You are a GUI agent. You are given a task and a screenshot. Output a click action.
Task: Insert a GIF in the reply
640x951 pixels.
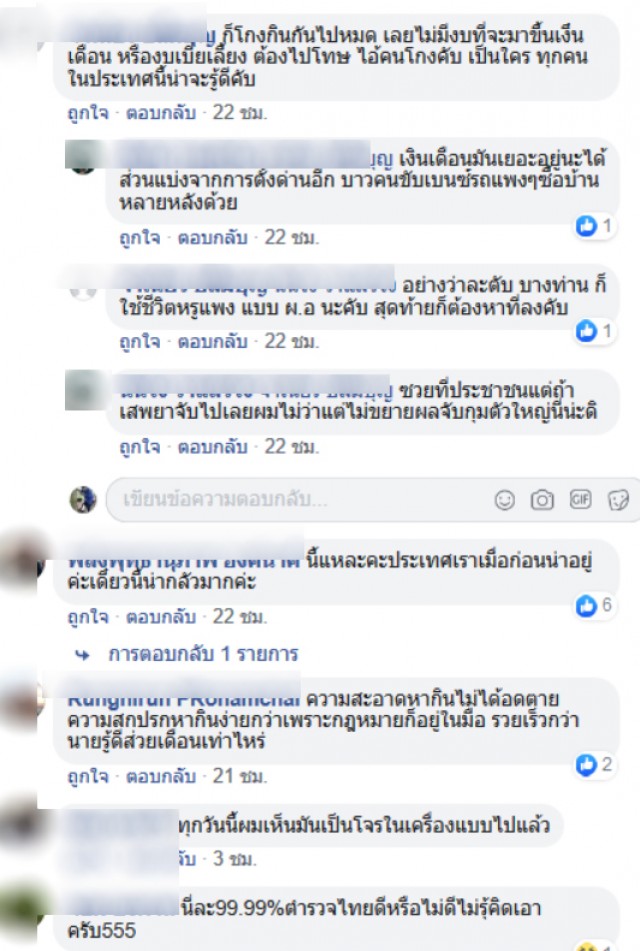tap(581, 499)
